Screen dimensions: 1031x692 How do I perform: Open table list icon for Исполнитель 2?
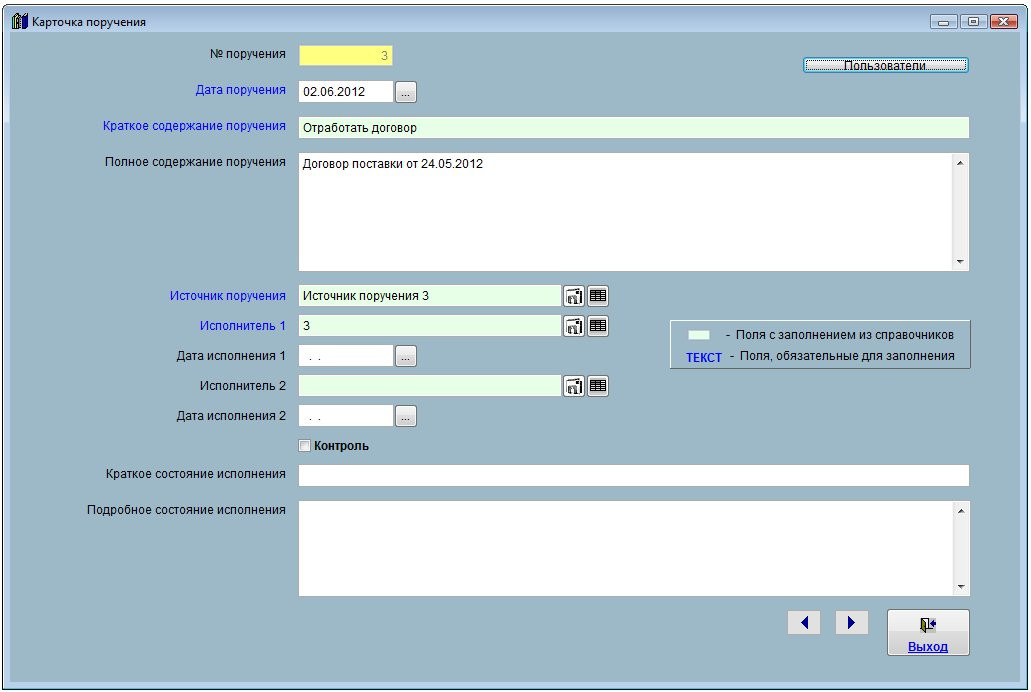[598, 386]
